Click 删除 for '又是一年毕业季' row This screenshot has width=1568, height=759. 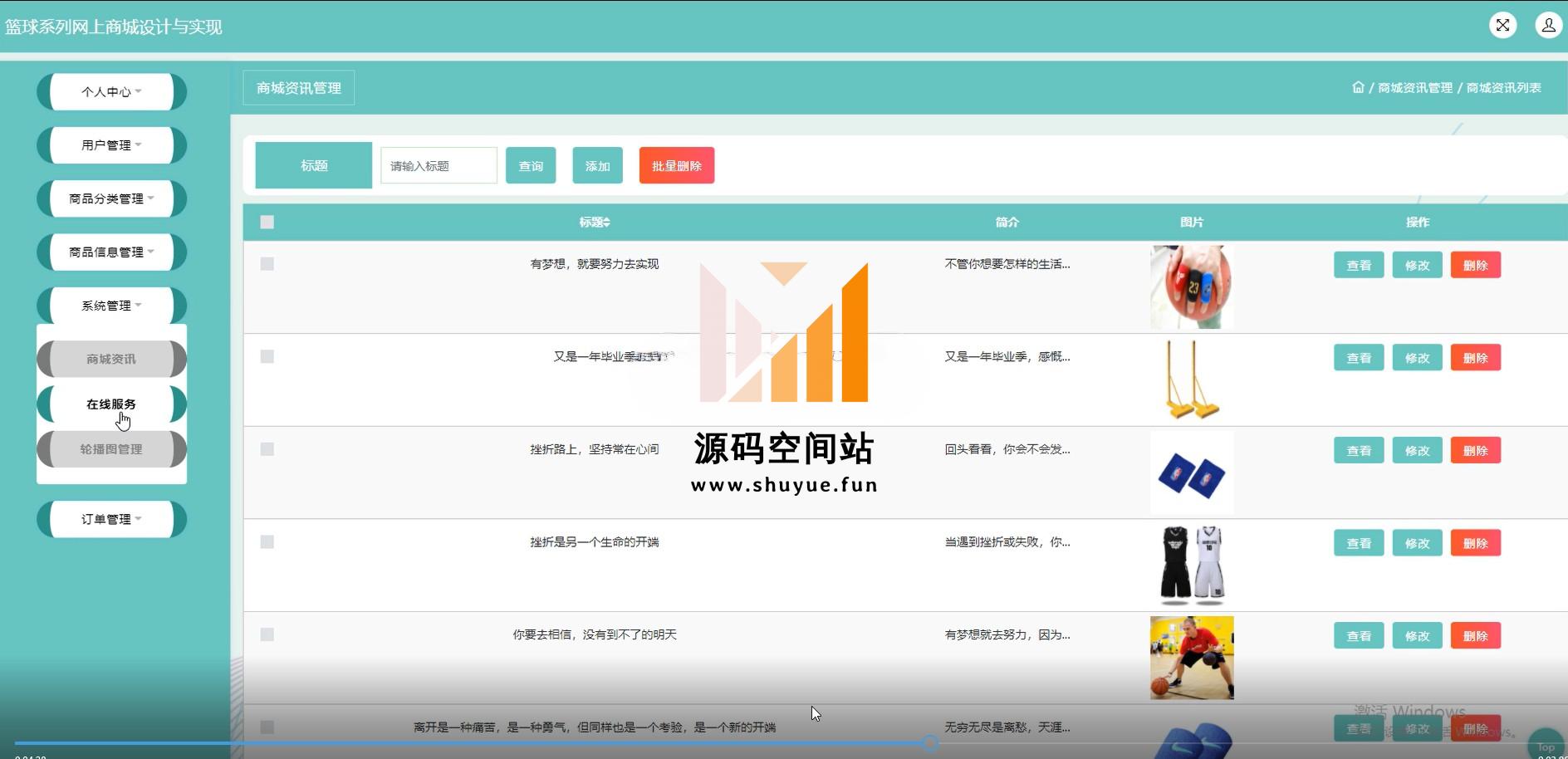pos(1475,358)
